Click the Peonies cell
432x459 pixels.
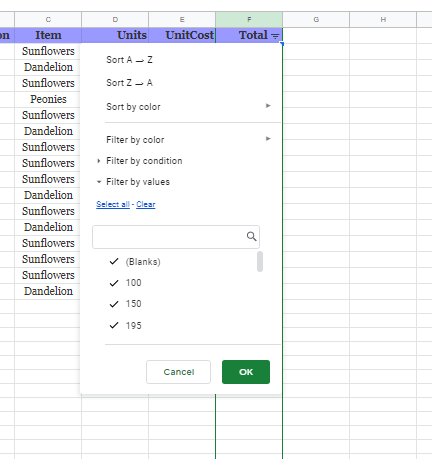click(x=48, y=99)
